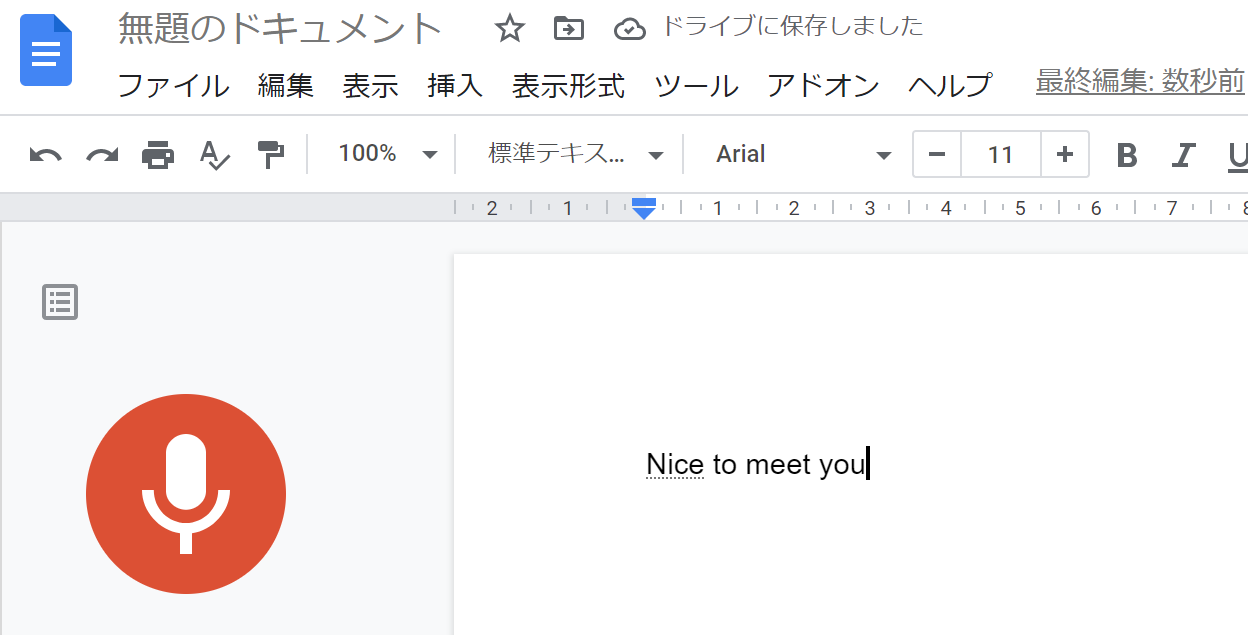This screenshot has height=635, width=1248.
Task: Open the ファイル menu
Action: click(x=174, y=86)
